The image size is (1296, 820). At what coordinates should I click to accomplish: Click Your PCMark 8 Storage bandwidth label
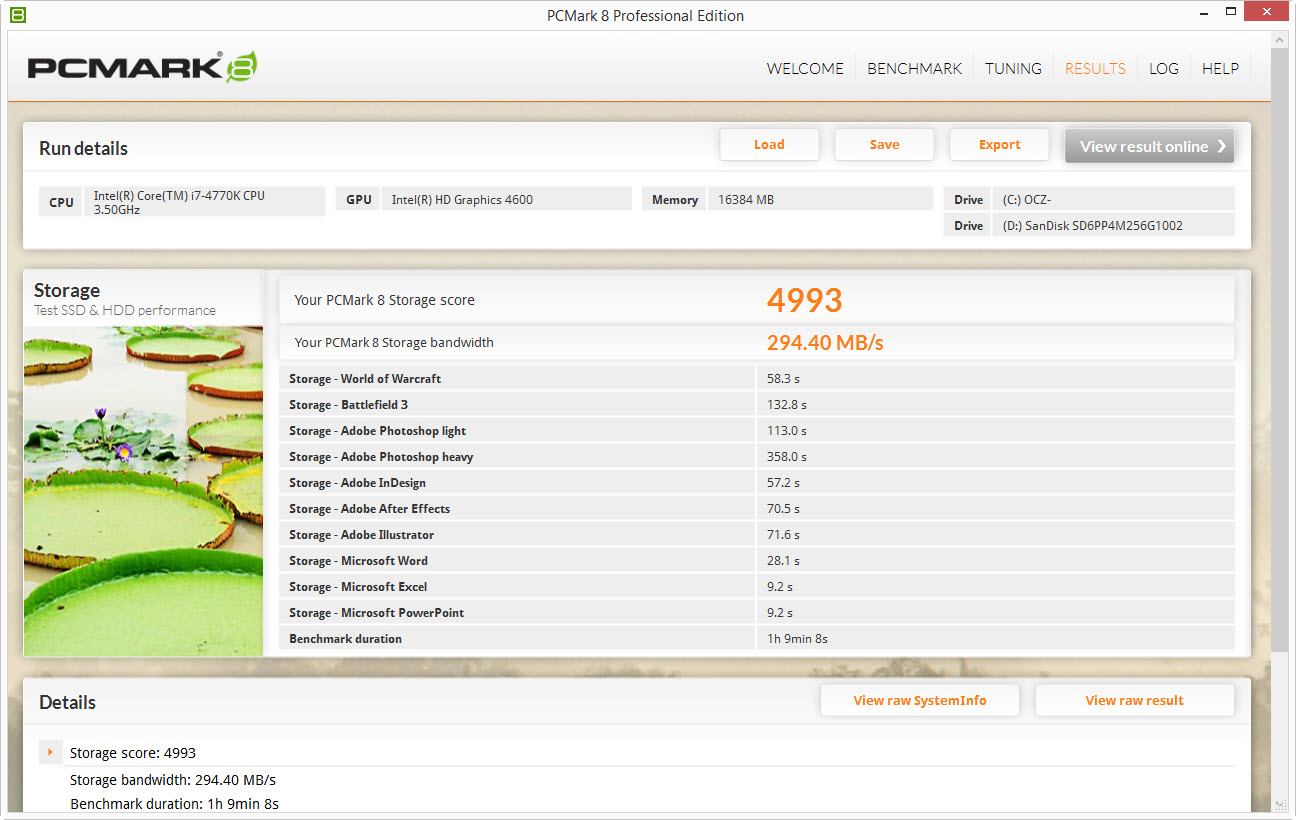394,343
